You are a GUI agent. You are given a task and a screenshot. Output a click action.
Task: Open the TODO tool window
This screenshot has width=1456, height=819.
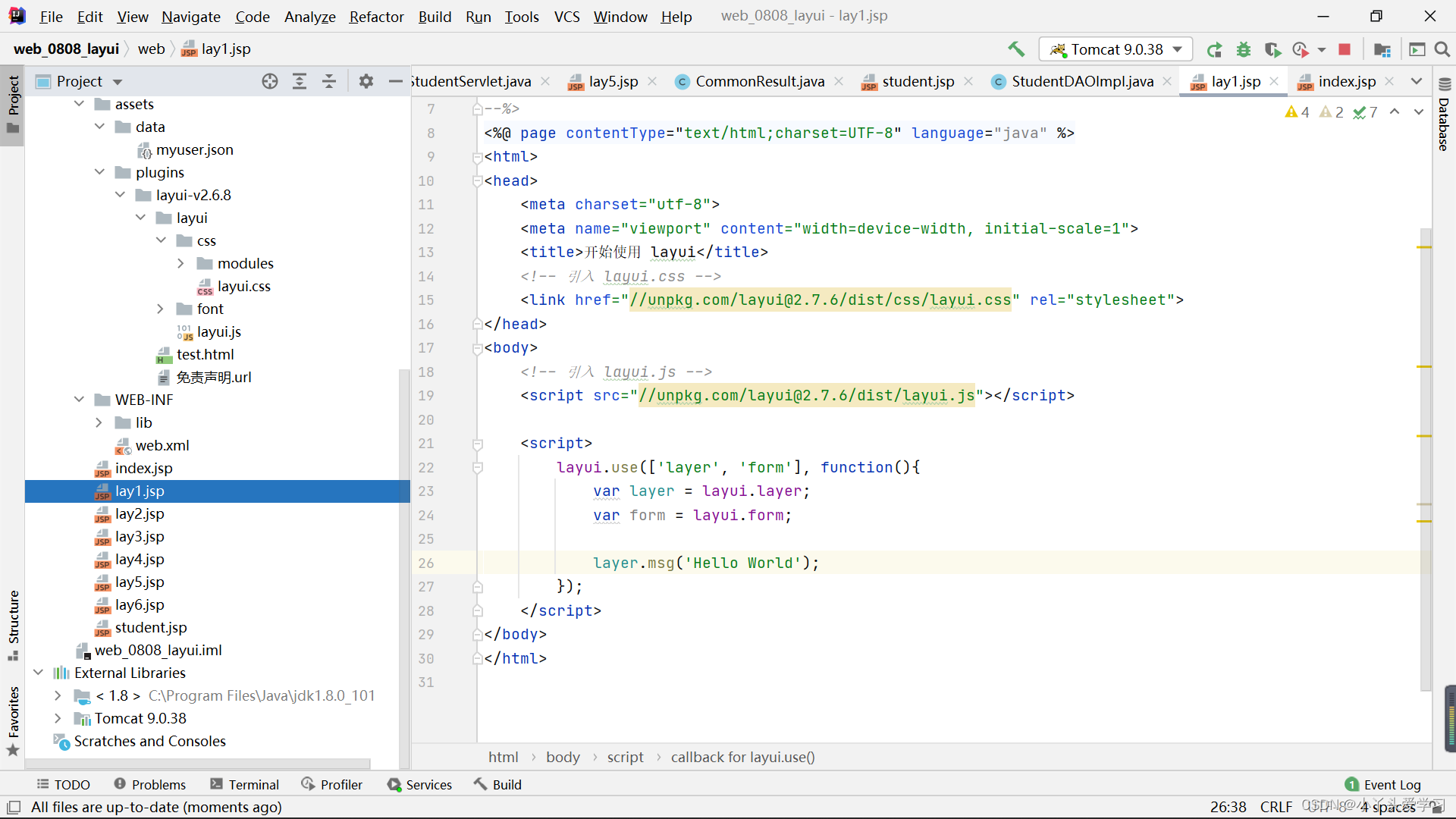(x=63, y=784)
